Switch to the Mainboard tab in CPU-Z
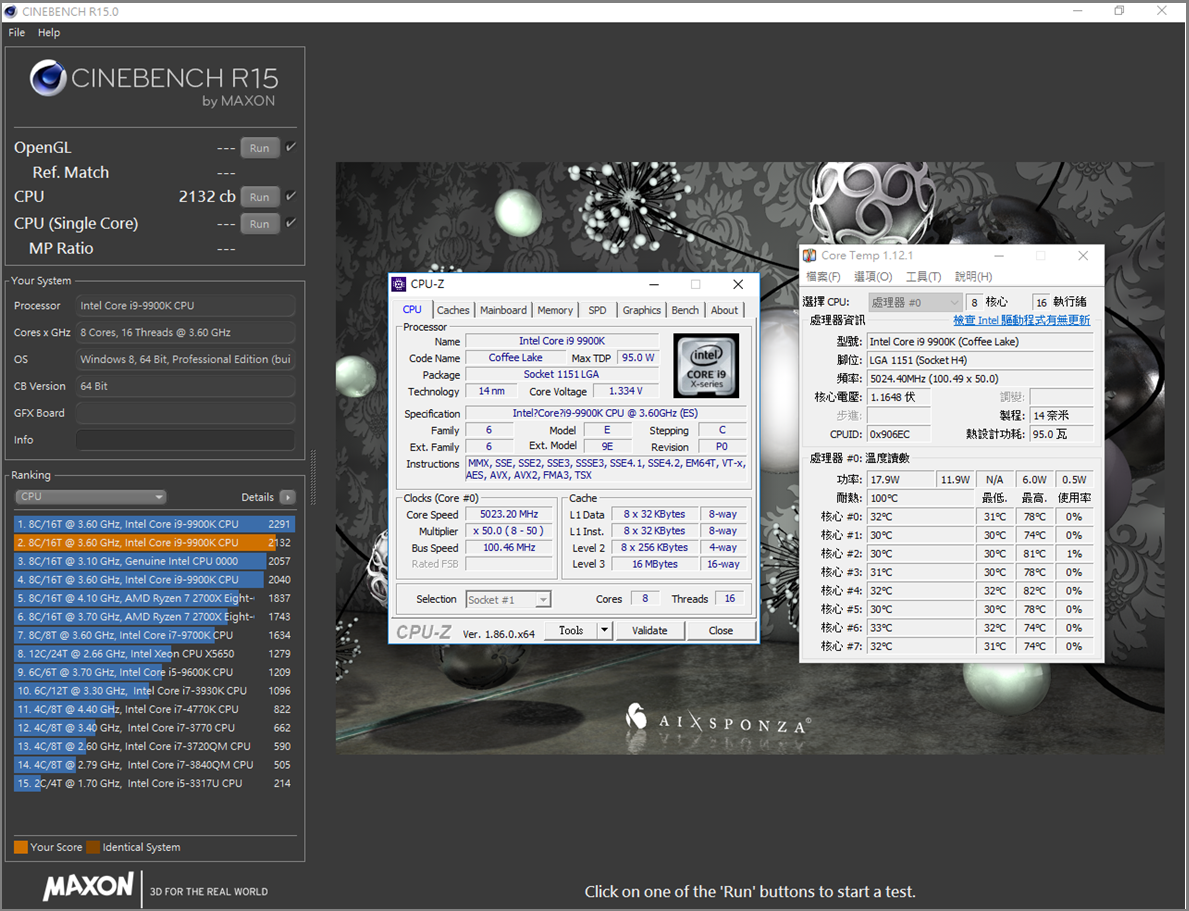The height and width of the screenshot is (911, 1189). point(503,310)
